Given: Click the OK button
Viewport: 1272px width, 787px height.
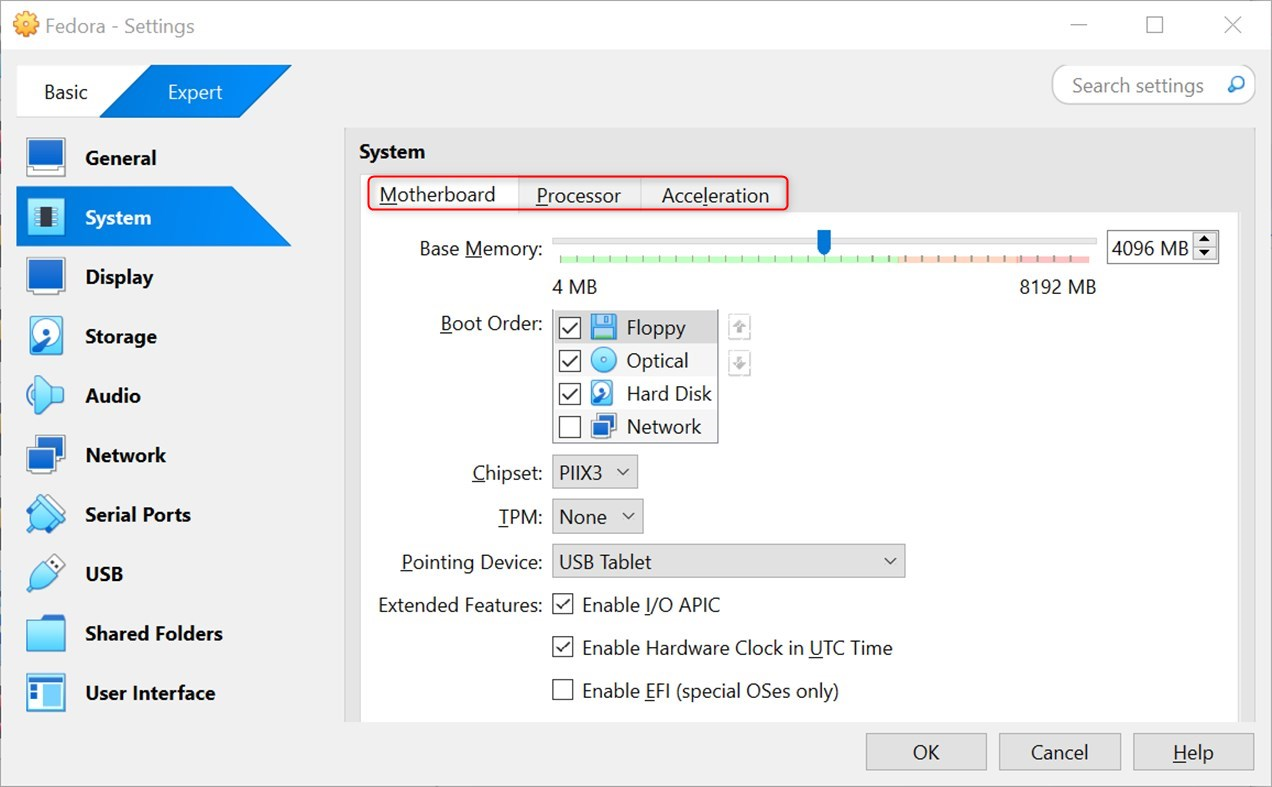Looking at the screenshot, I should [926, 752].
